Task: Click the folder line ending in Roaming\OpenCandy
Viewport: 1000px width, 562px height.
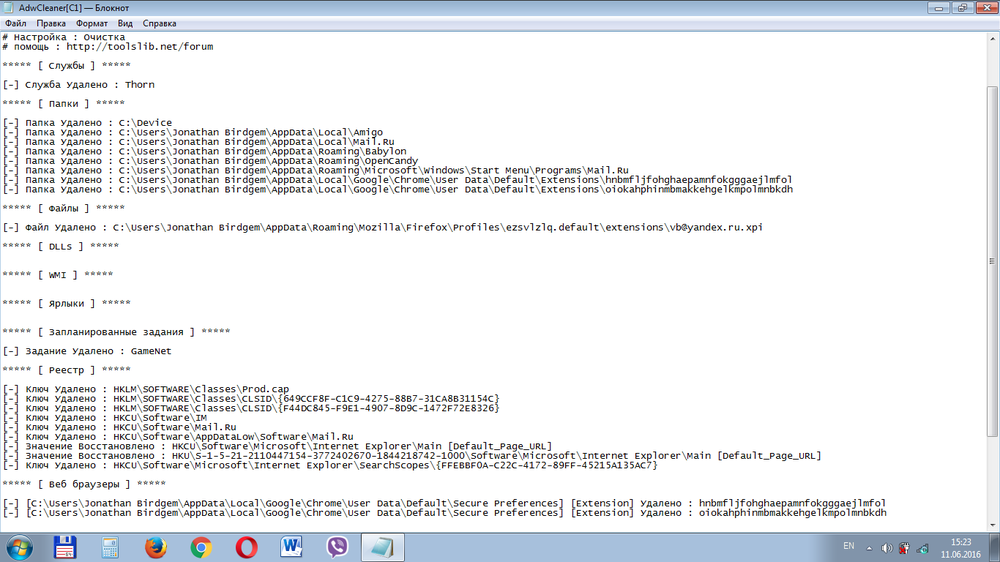Action: (x=210, y=161)
